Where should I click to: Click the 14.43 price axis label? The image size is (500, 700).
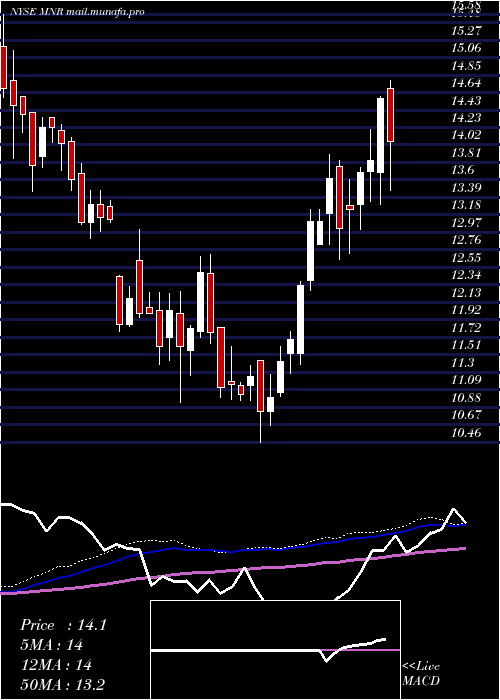(467, 101)
